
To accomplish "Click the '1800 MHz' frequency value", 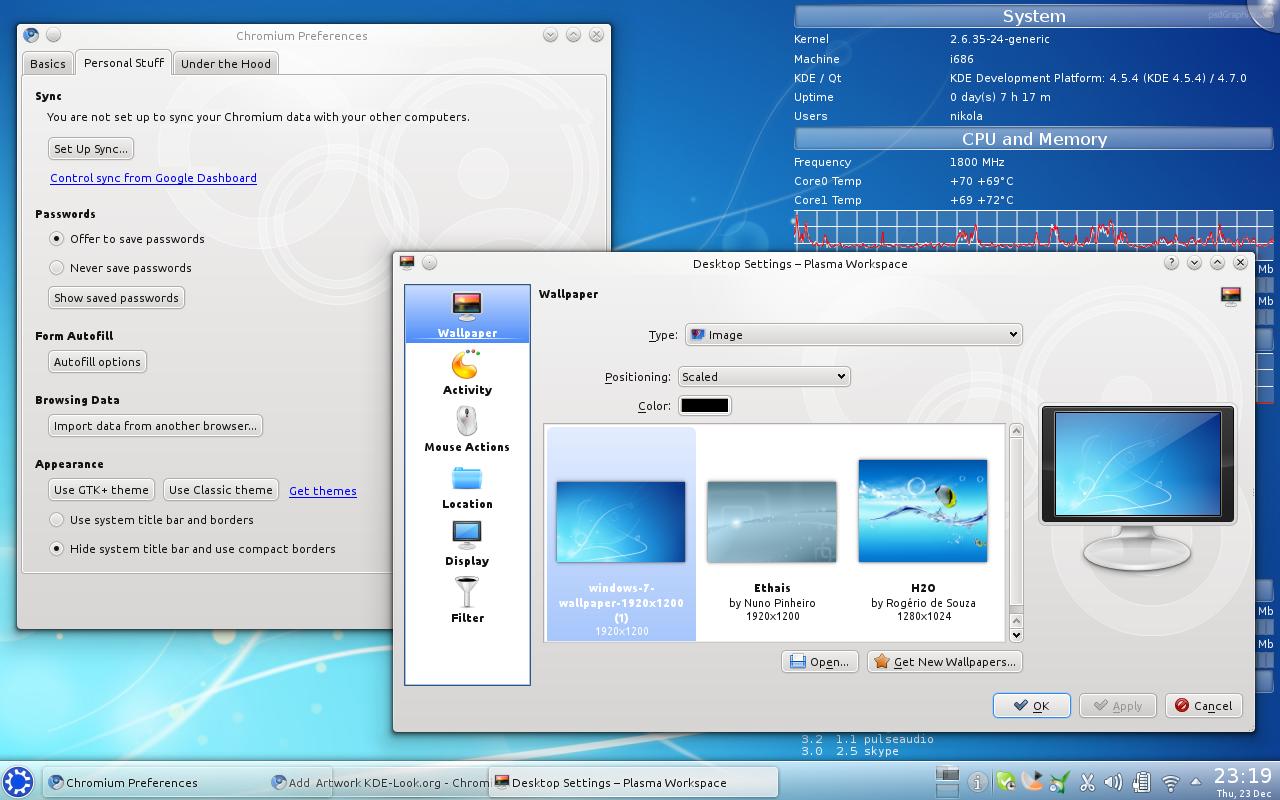I will (977, 162).
